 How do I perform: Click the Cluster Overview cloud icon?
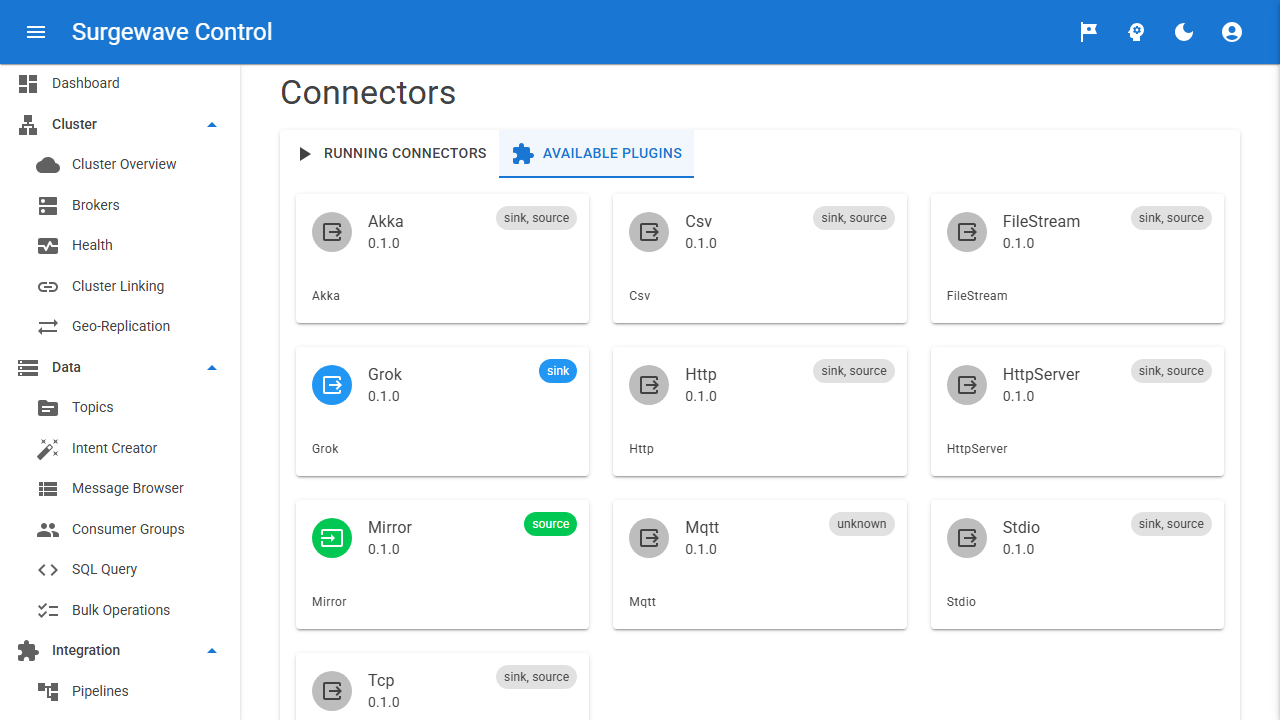pos(48,165)
